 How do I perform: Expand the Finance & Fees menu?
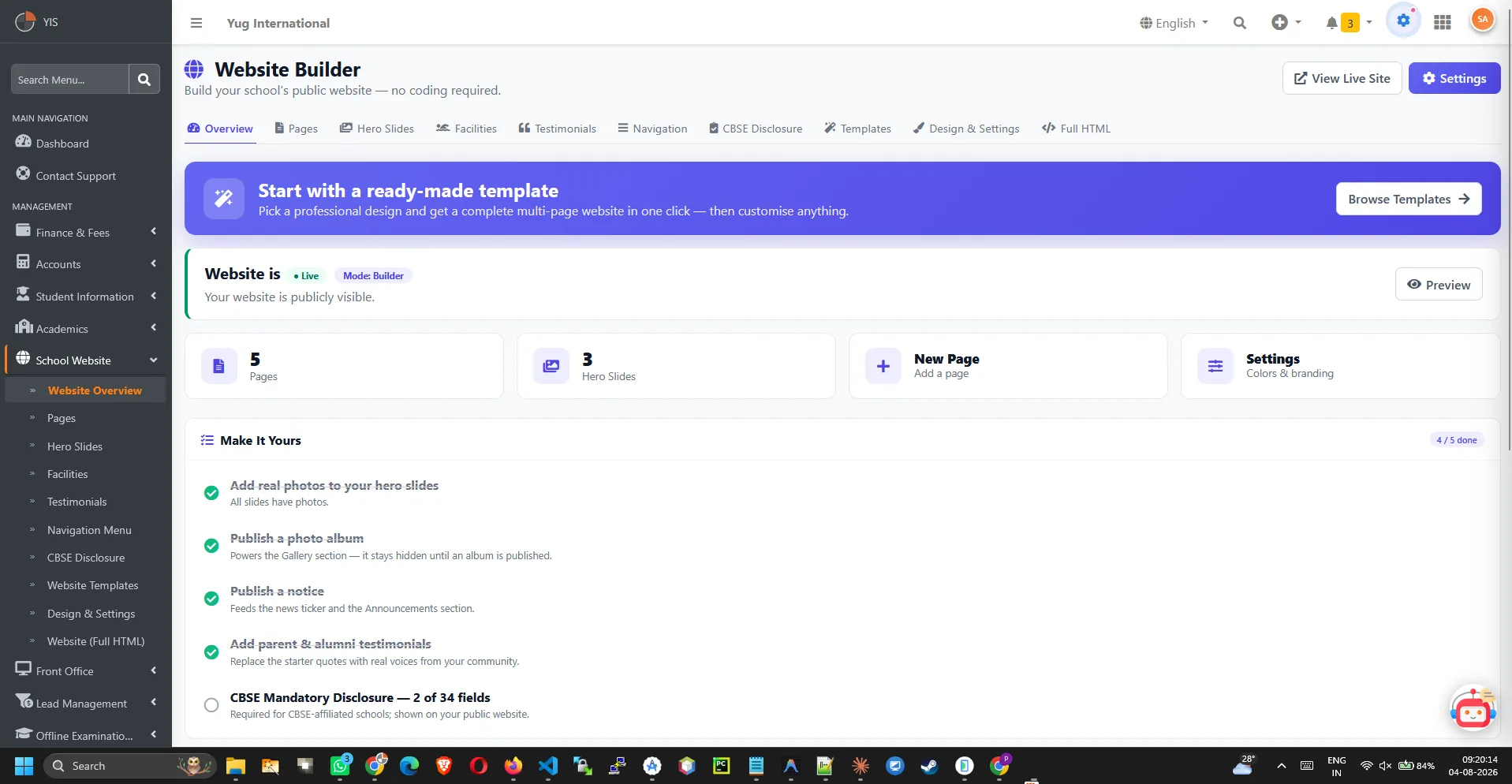click(x=86, y=232)
